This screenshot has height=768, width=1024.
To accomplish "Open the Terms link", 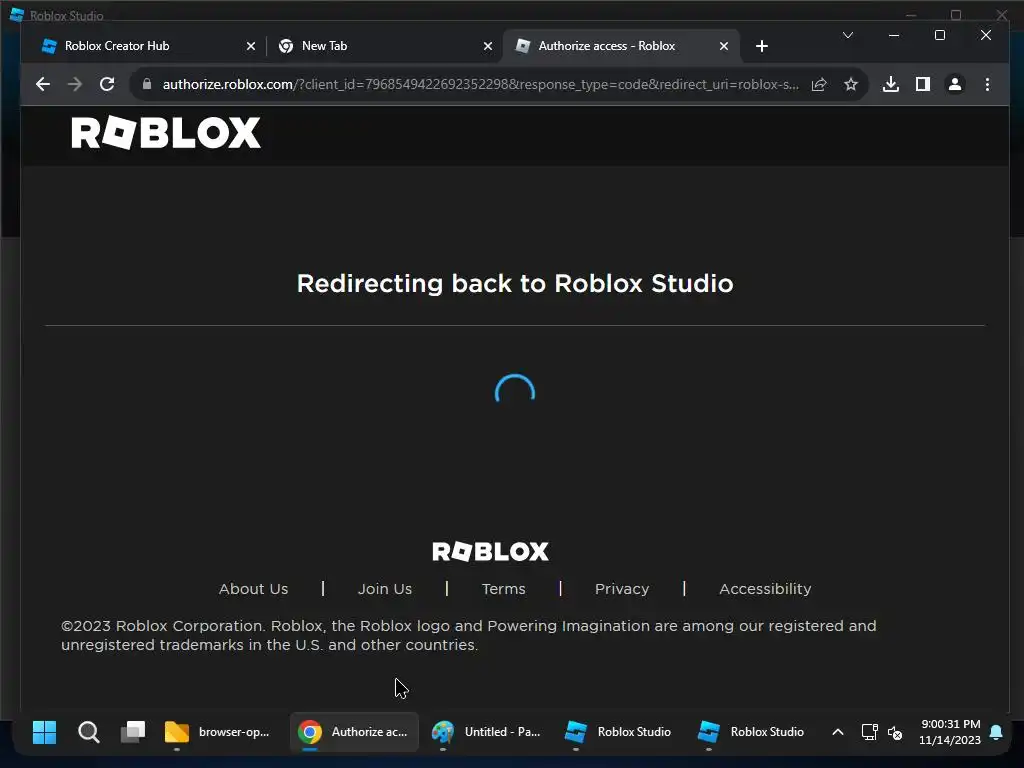I will tap(504, 589).
